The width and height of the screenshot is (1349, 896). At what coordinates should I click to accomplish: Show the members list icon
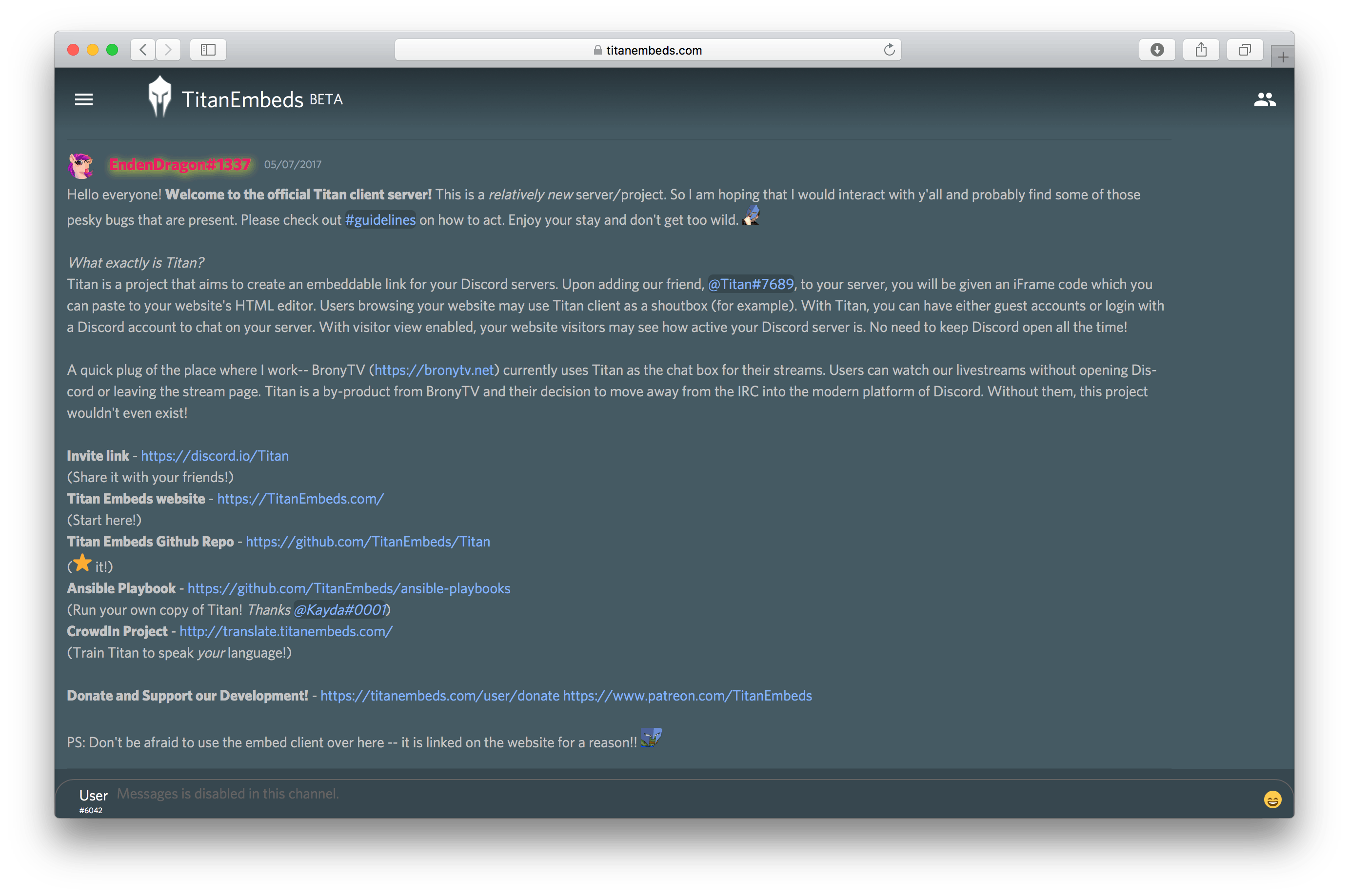tap(1265, 100)
